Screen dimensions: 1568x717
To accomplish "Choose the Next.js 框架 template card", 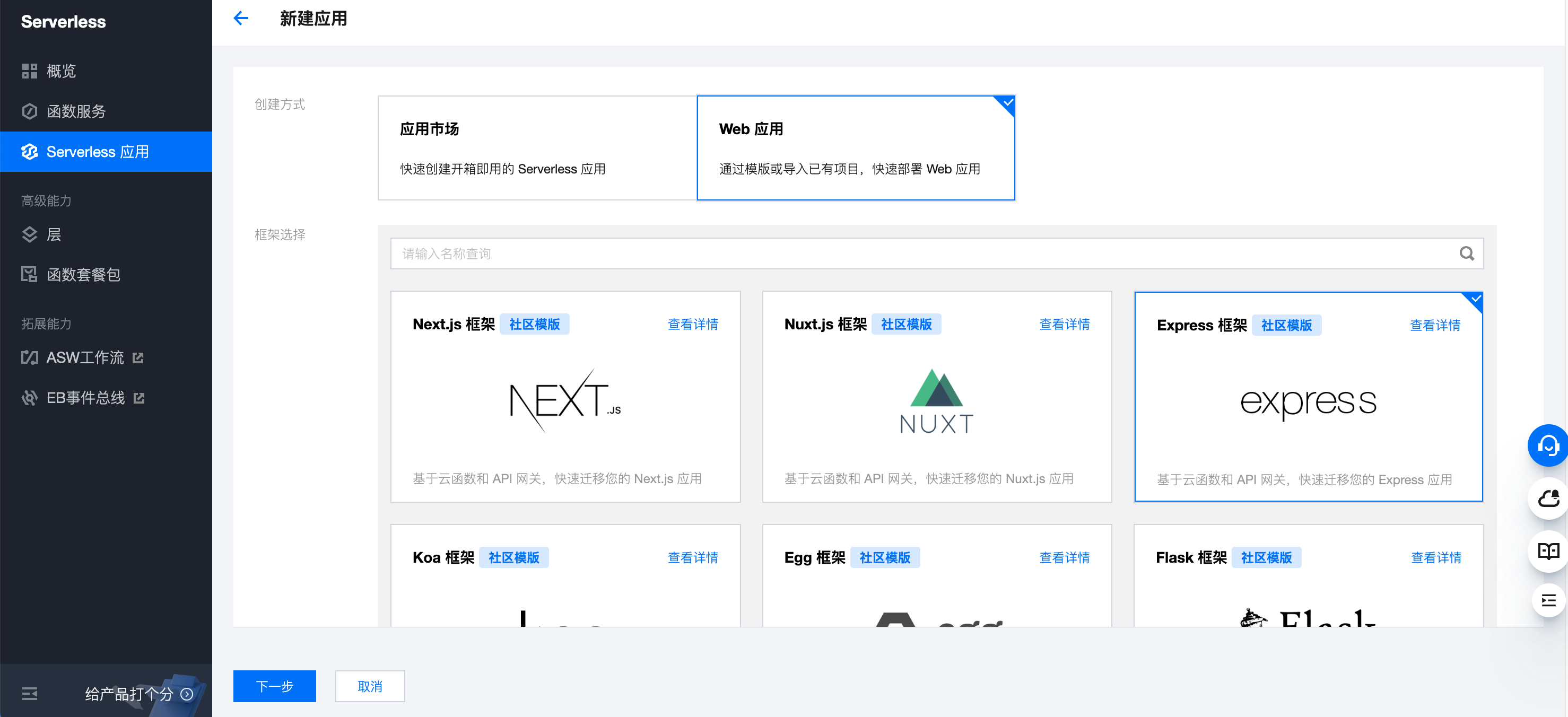I will click(x=565, y=401).
